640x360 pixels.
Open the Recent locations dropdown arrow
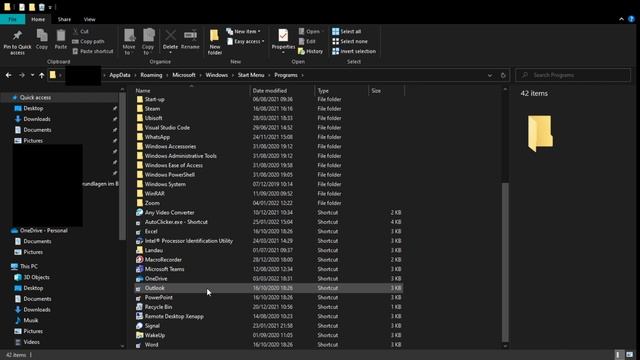(32, 75)
